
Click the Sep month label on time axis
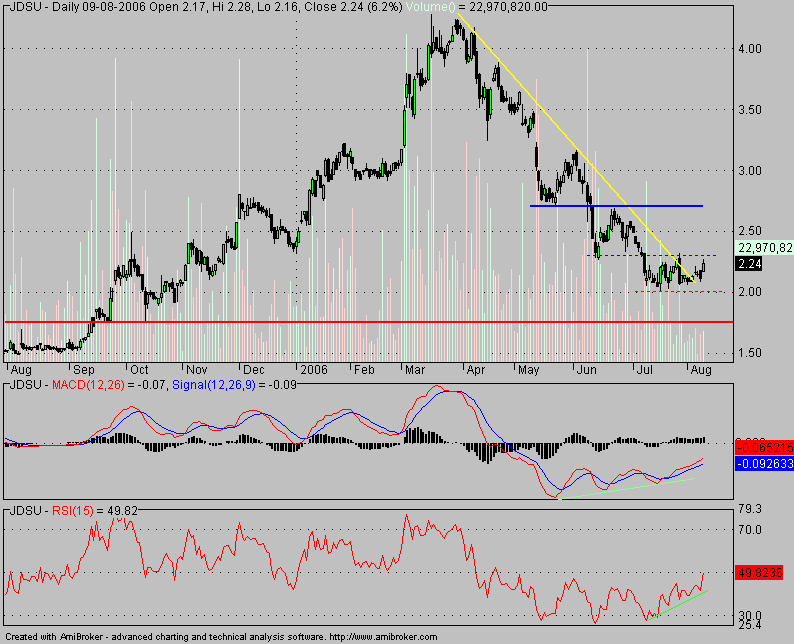pos(84,370)
